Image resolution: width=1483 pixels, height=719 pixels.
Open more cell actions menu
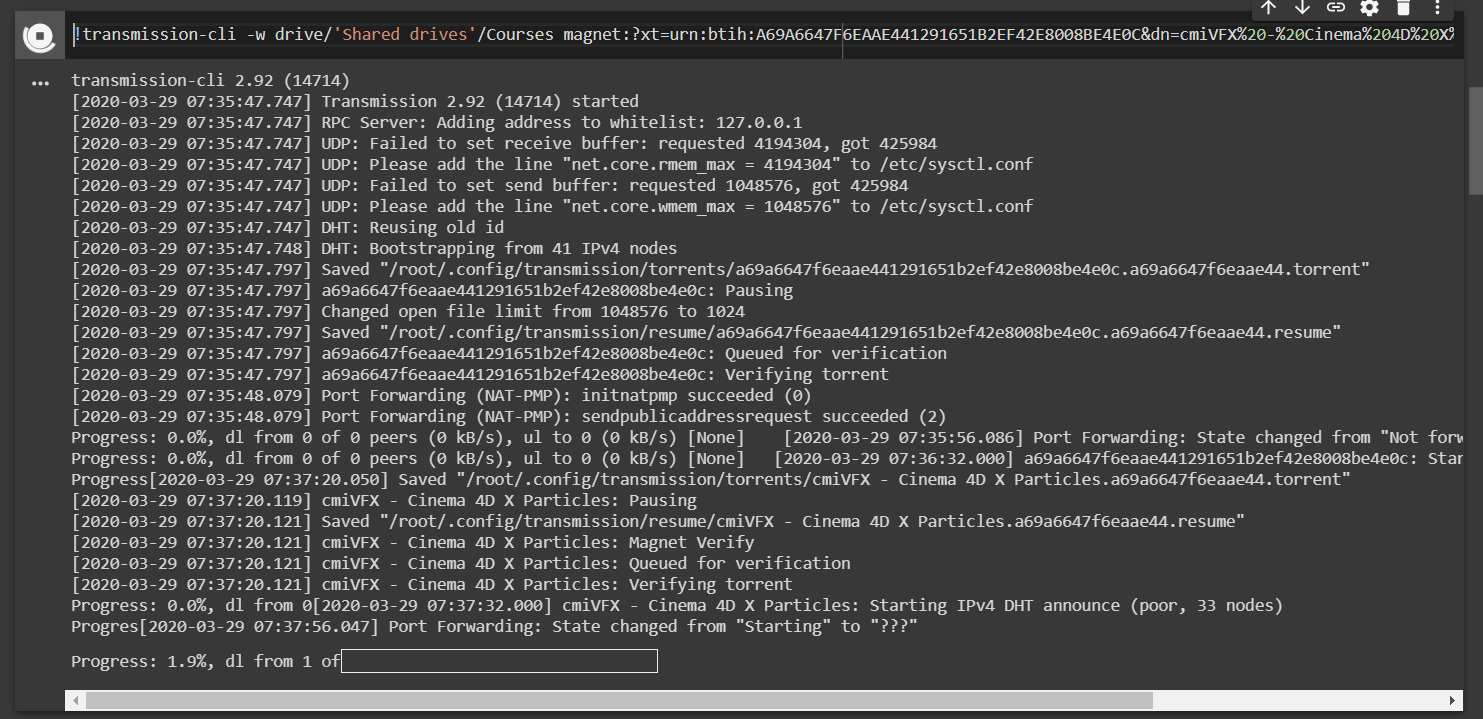pyautogui.click(x=1437, y=8)
